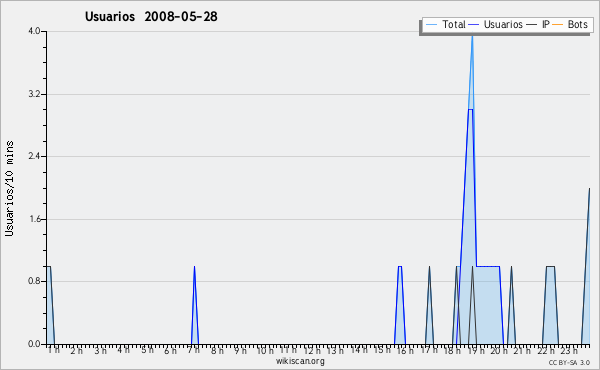The image size is (600, 370).
Task: Click the '23 h' x-axis label
Action: 569,350
